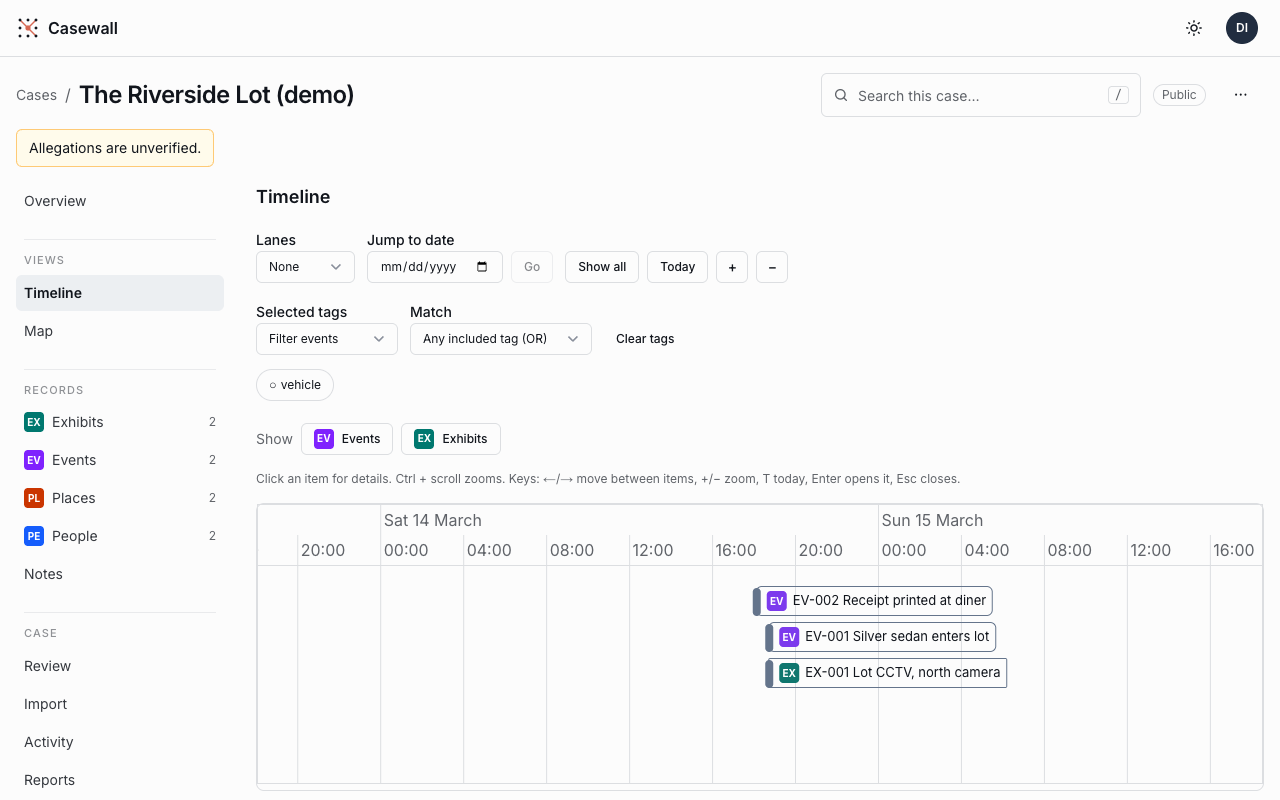
Task: Open Reports in sidebar
Action: click(120, 780)
